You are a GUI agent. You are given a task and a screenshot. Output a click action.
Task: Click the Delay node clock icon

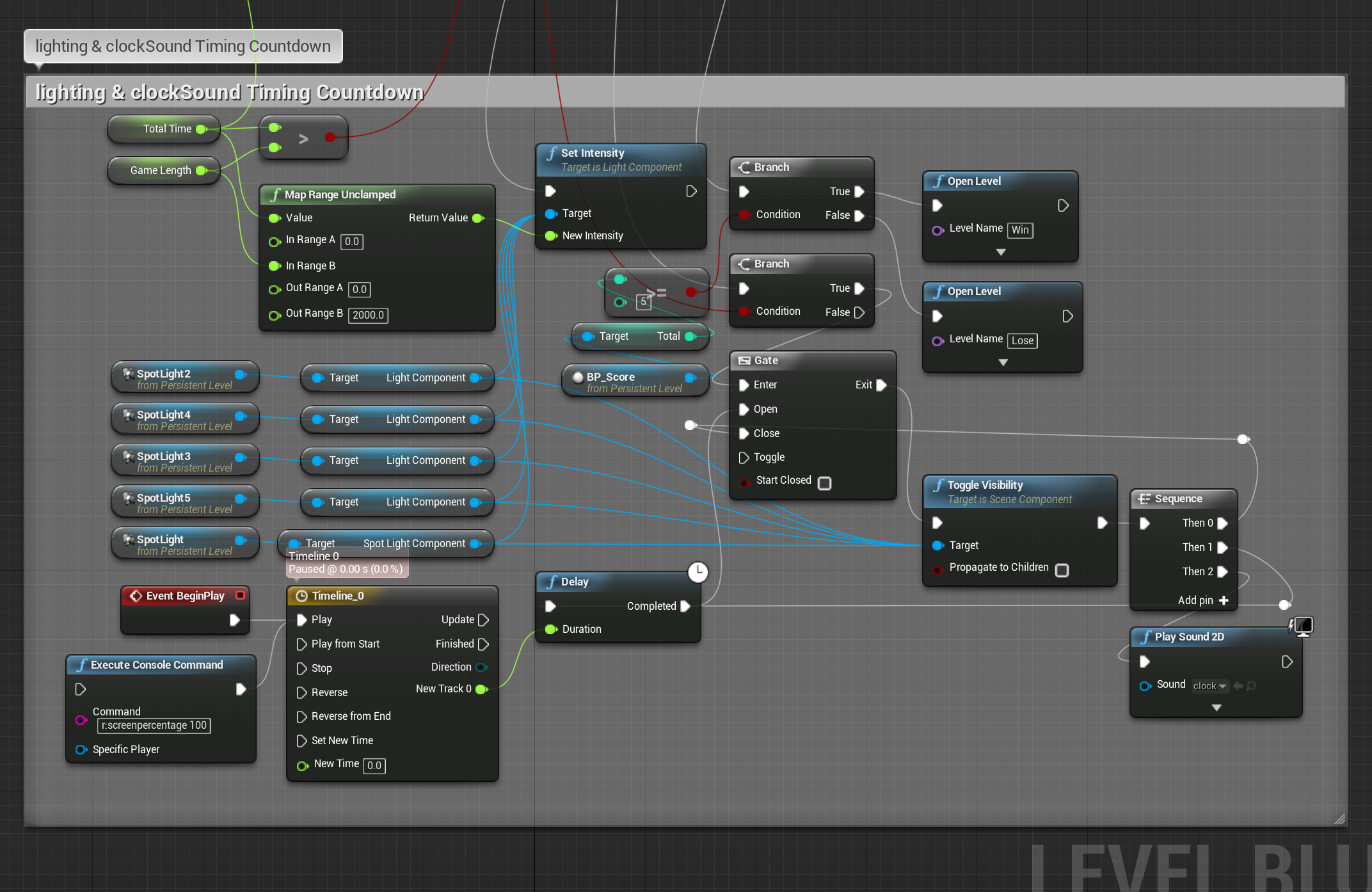698,572
